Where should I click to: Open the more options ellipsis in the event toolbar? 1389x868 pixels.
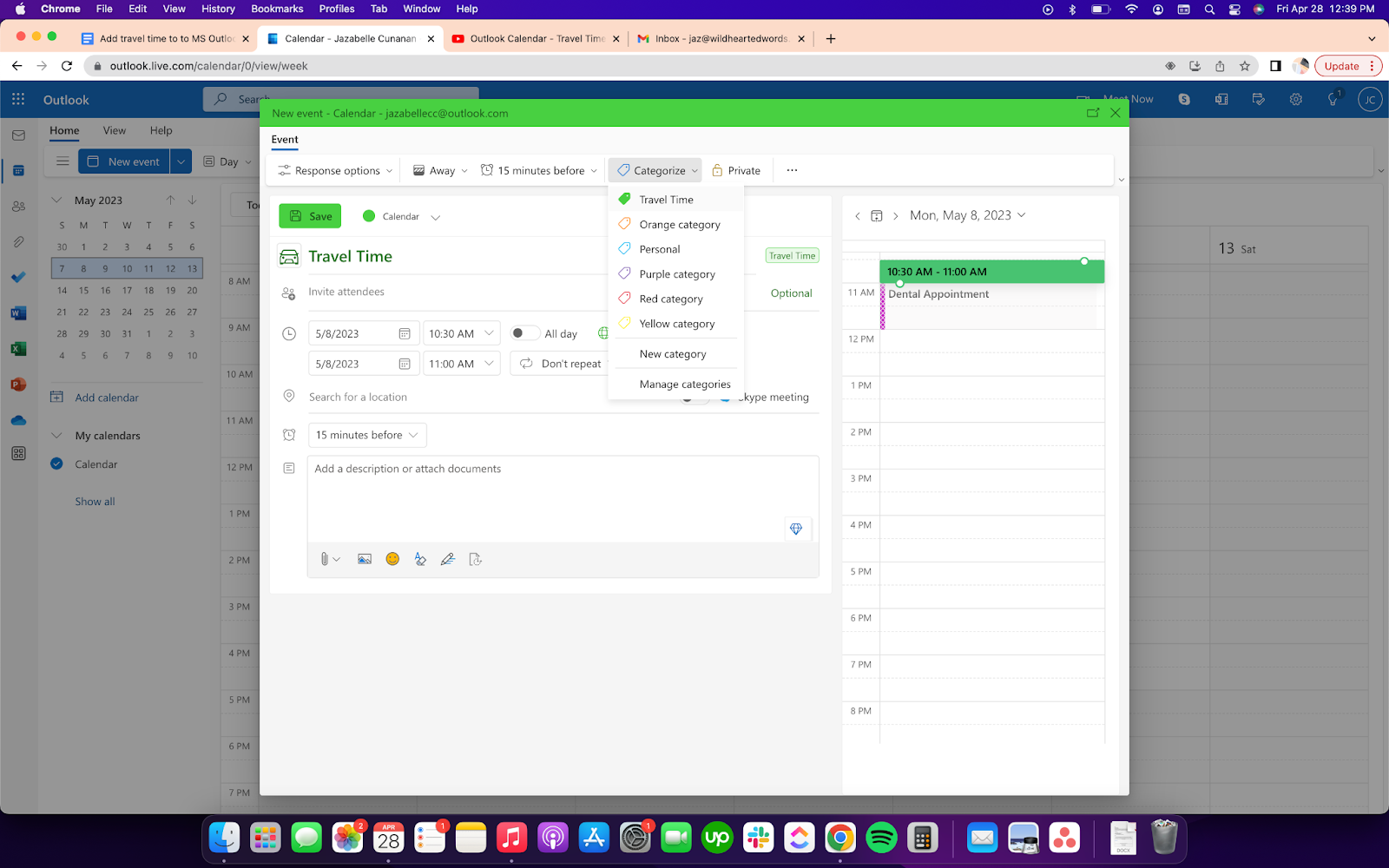pyautogui.click(x=792, y=170)
